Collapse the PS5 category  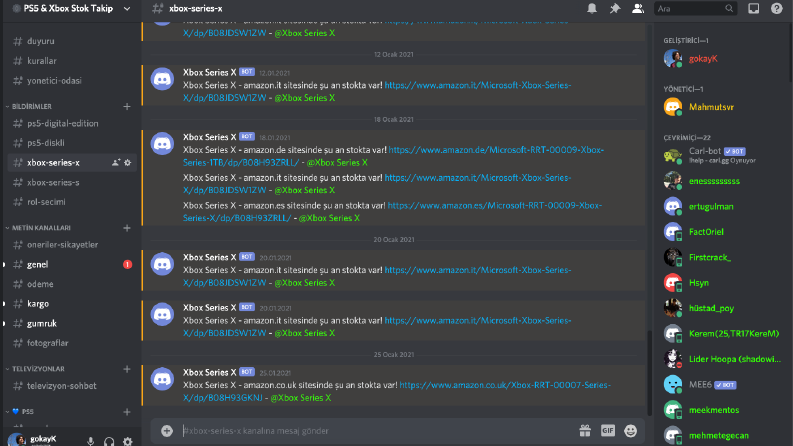(x=20, y=412)
